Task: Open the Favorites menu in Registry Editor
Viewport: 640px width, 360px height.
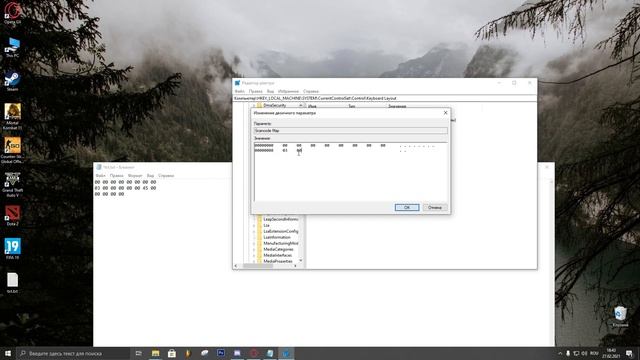Action: tap(288, 91)
